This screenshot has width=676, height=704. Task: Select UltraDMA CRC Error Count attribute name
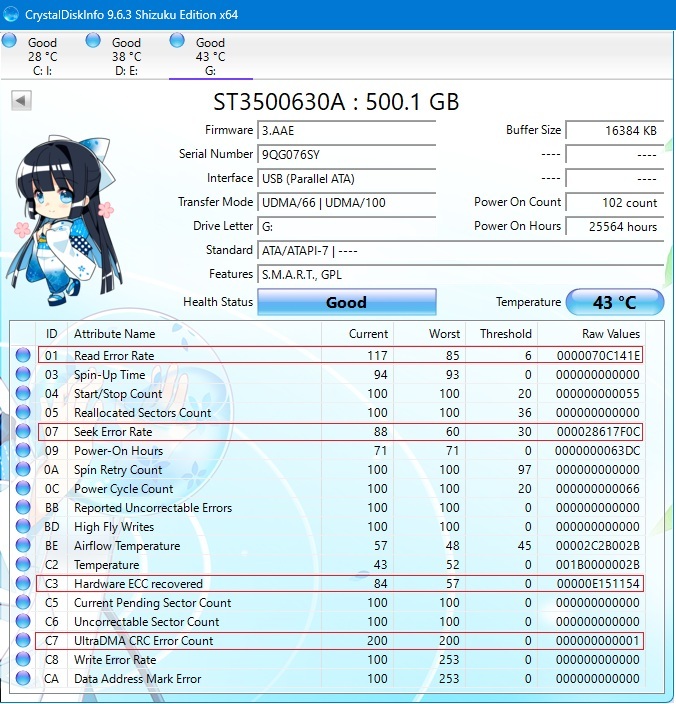144,641
